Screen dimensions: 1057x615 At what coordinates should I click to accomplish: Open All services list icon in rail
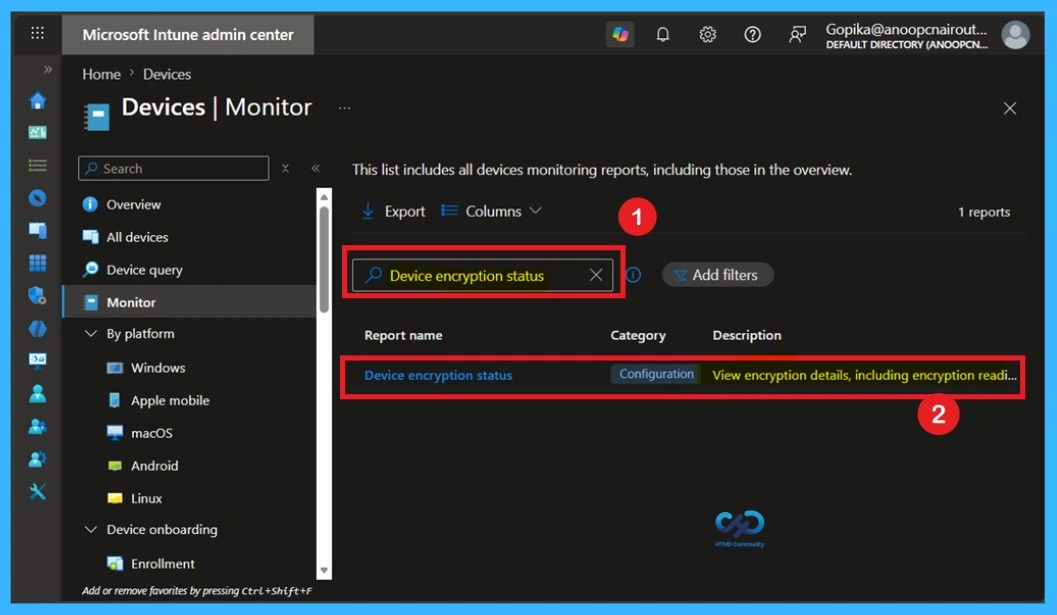[x=38, y=165]
